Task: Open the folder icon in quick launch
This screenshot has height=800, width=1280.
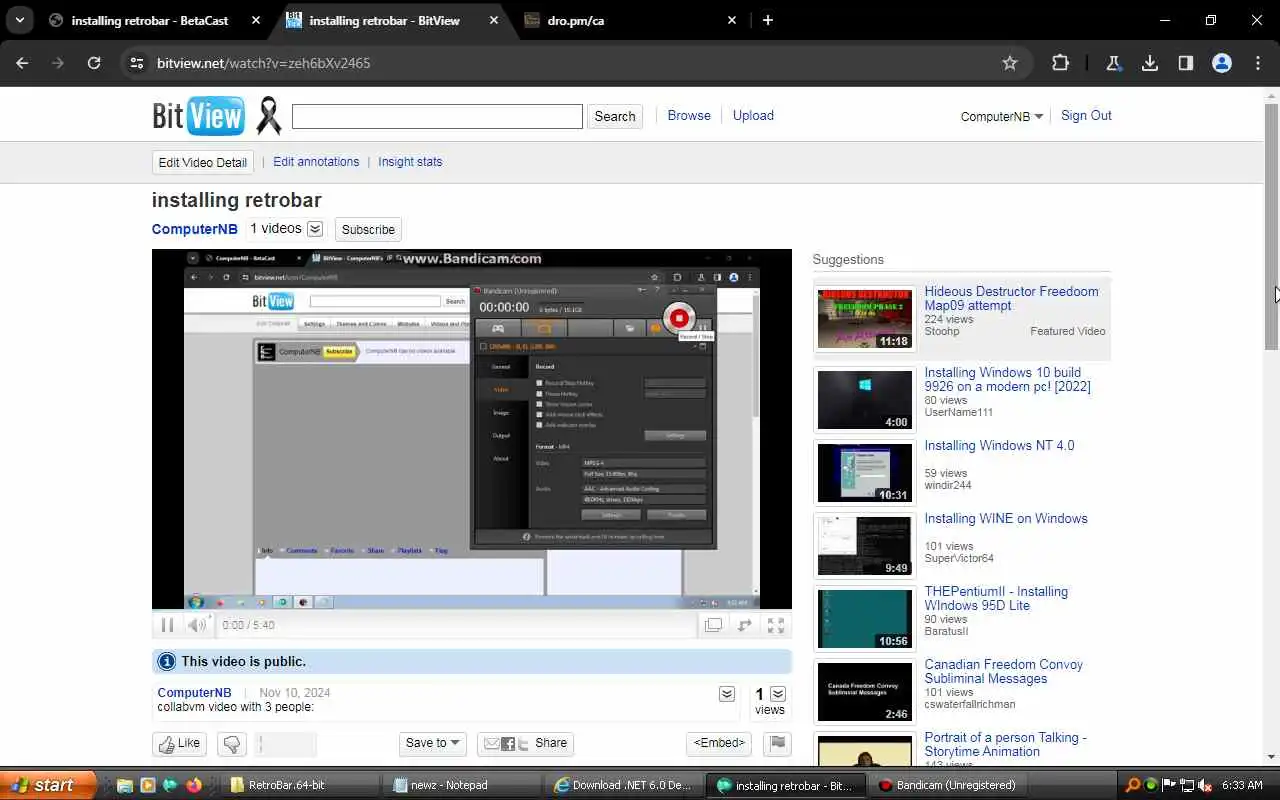Action: pyautogui.click(x=124, y=785)
